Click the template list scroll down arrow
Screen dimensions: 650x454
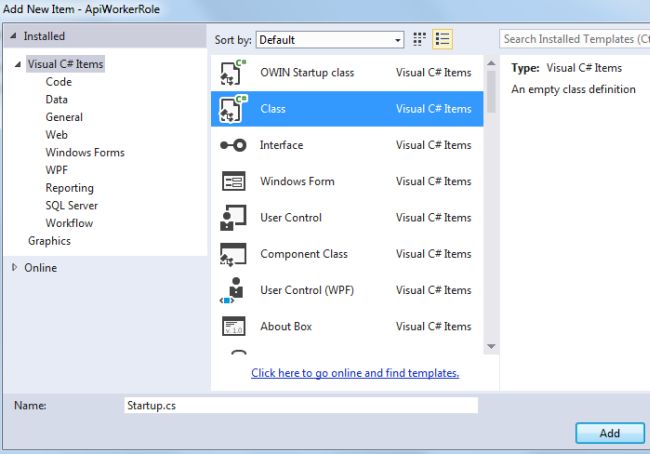491,346
